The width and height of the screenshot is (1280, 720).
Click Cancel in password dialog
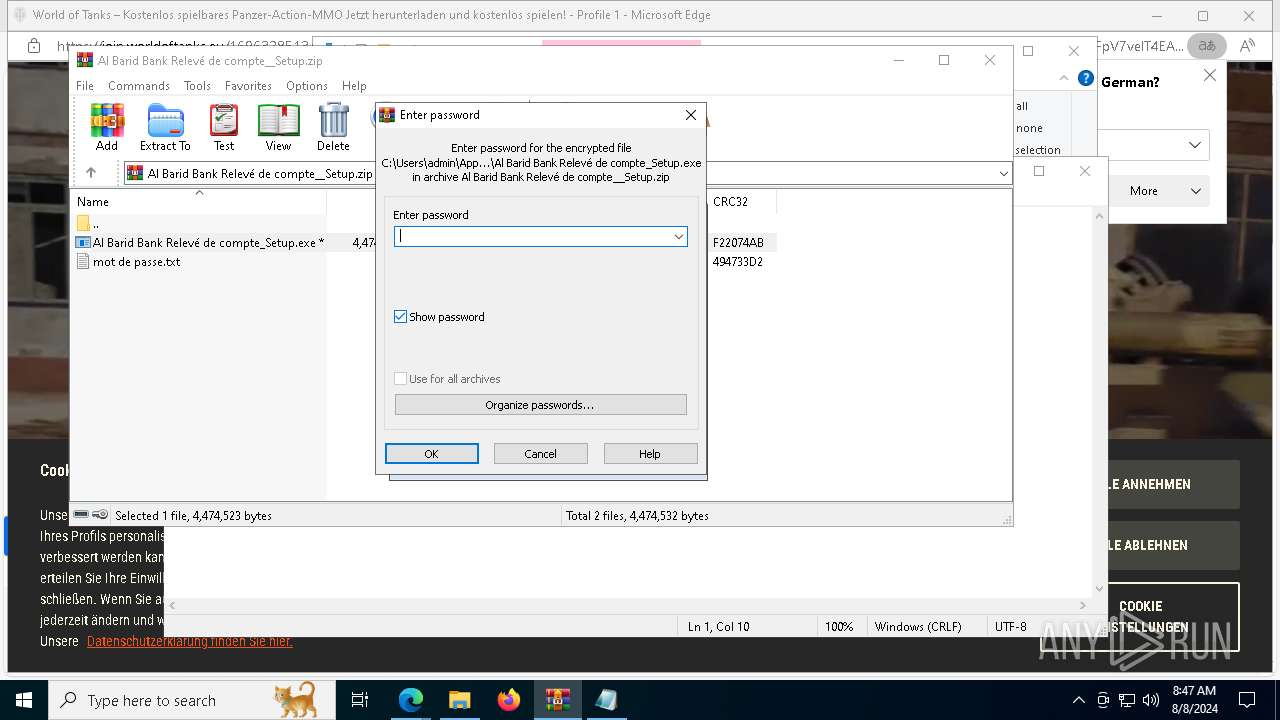[x=540, y=454]
